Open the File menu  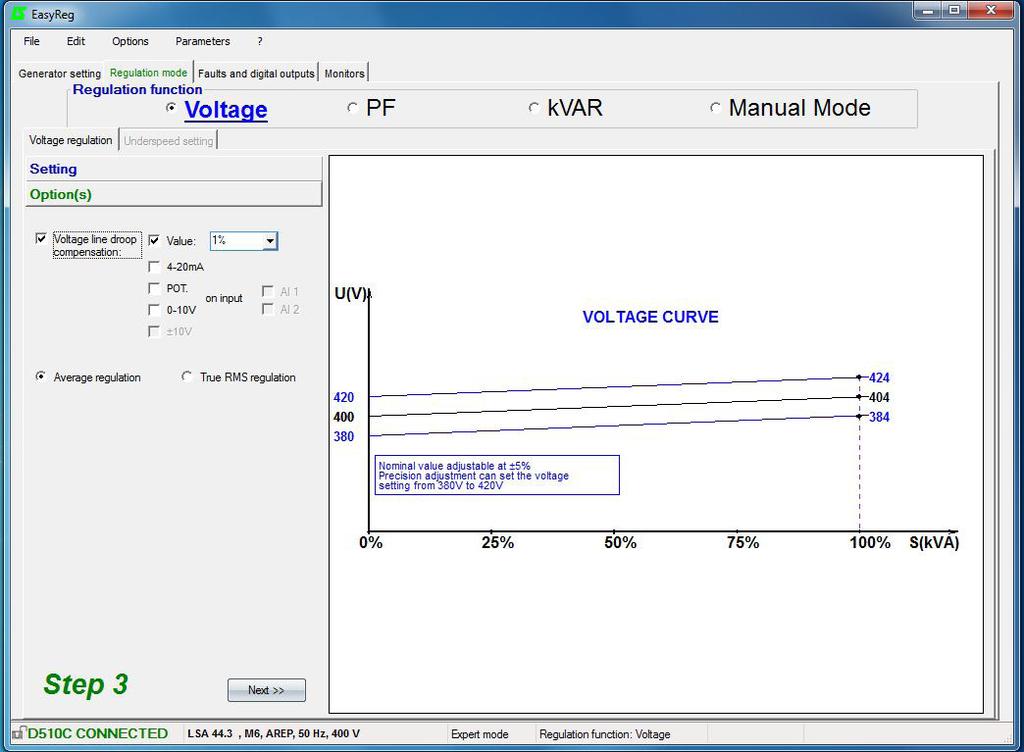tap(31, 41)
